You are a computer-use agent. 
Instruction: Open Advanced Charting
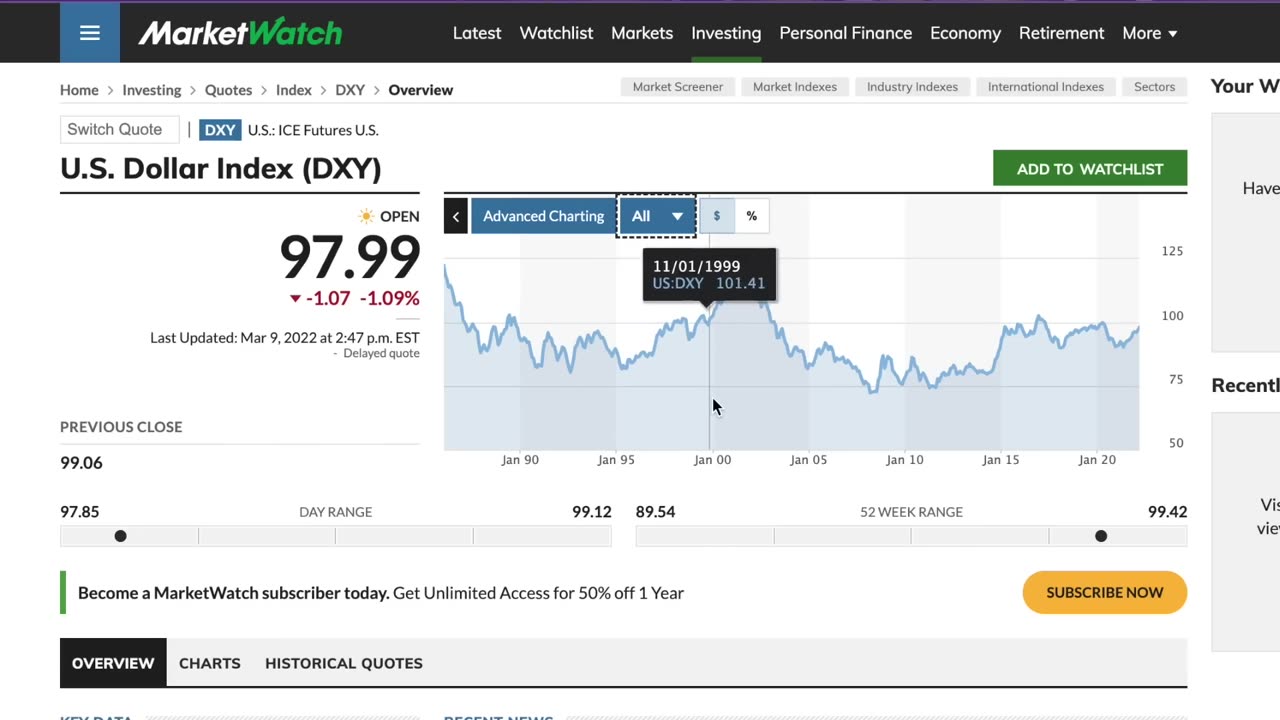(543, 216)
